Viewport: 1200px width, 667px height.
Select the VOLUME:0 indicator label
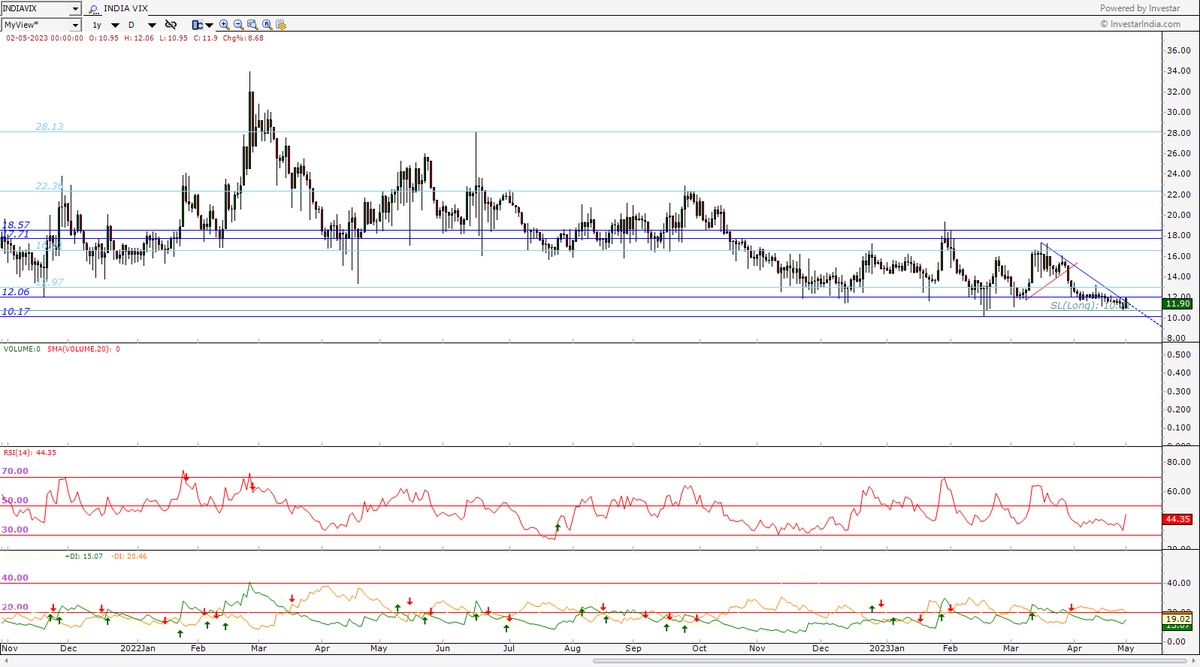[21, 349]
